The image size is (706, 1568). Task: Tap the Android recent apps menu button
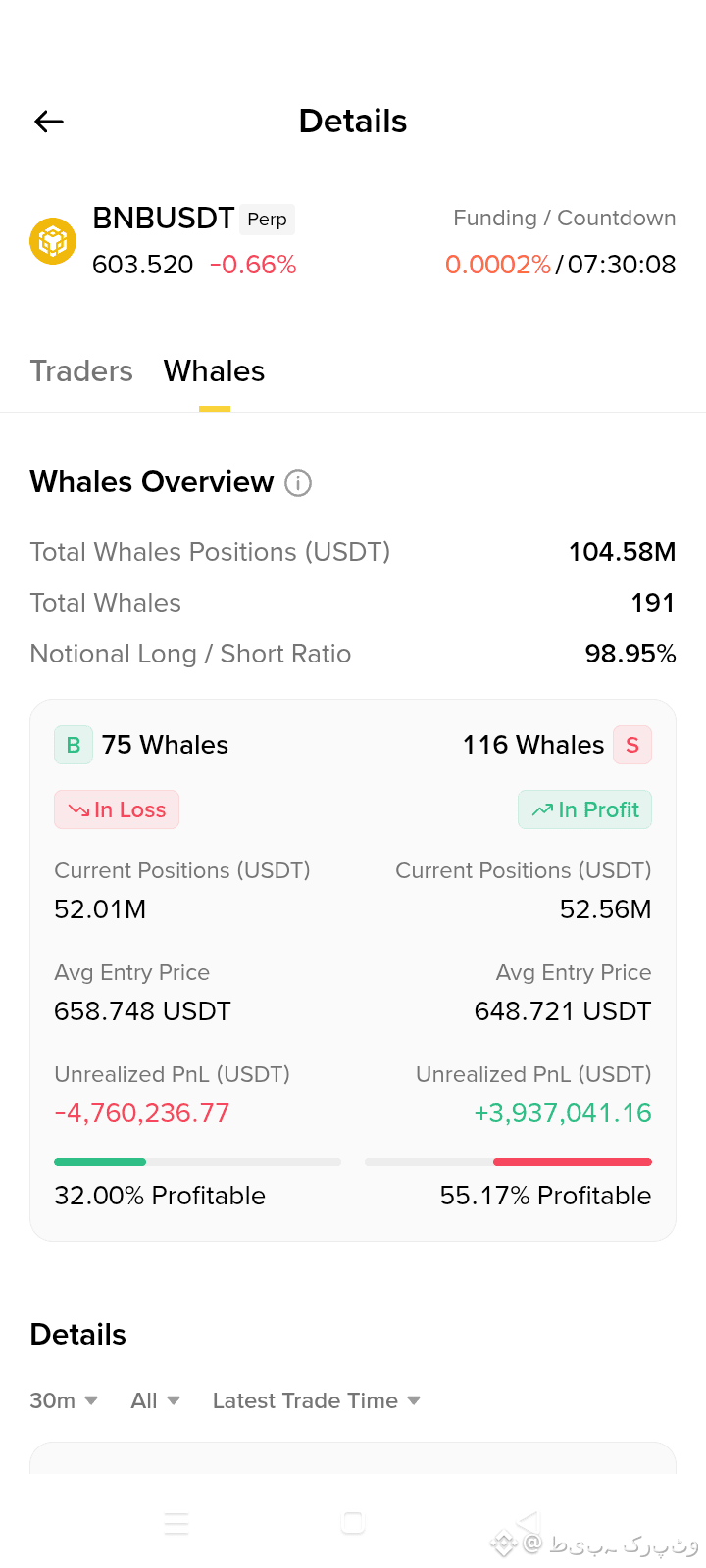click(176, 1523)
